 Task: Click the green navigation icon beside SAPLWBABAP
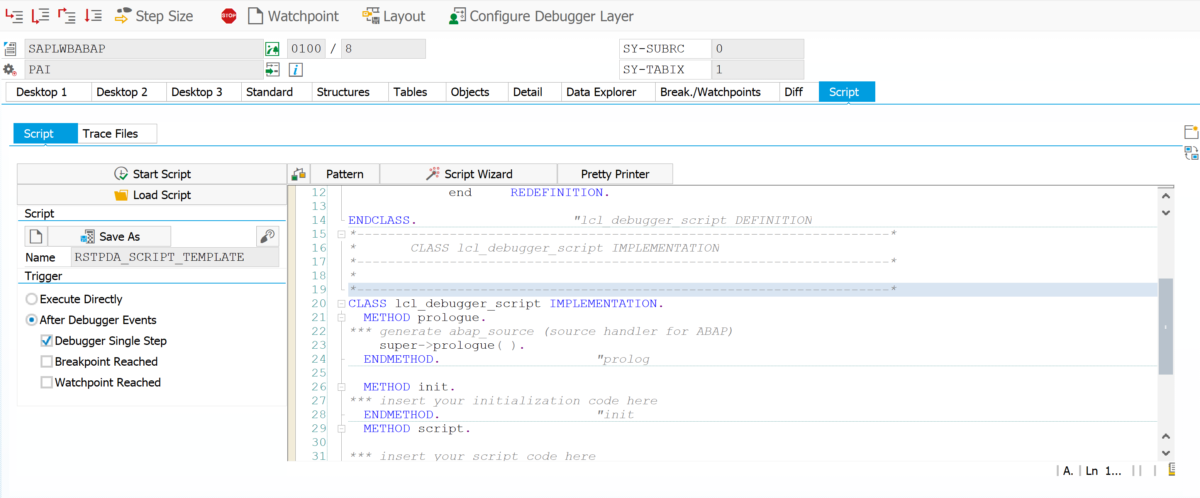pyautogui.click(x=271, y=49)
